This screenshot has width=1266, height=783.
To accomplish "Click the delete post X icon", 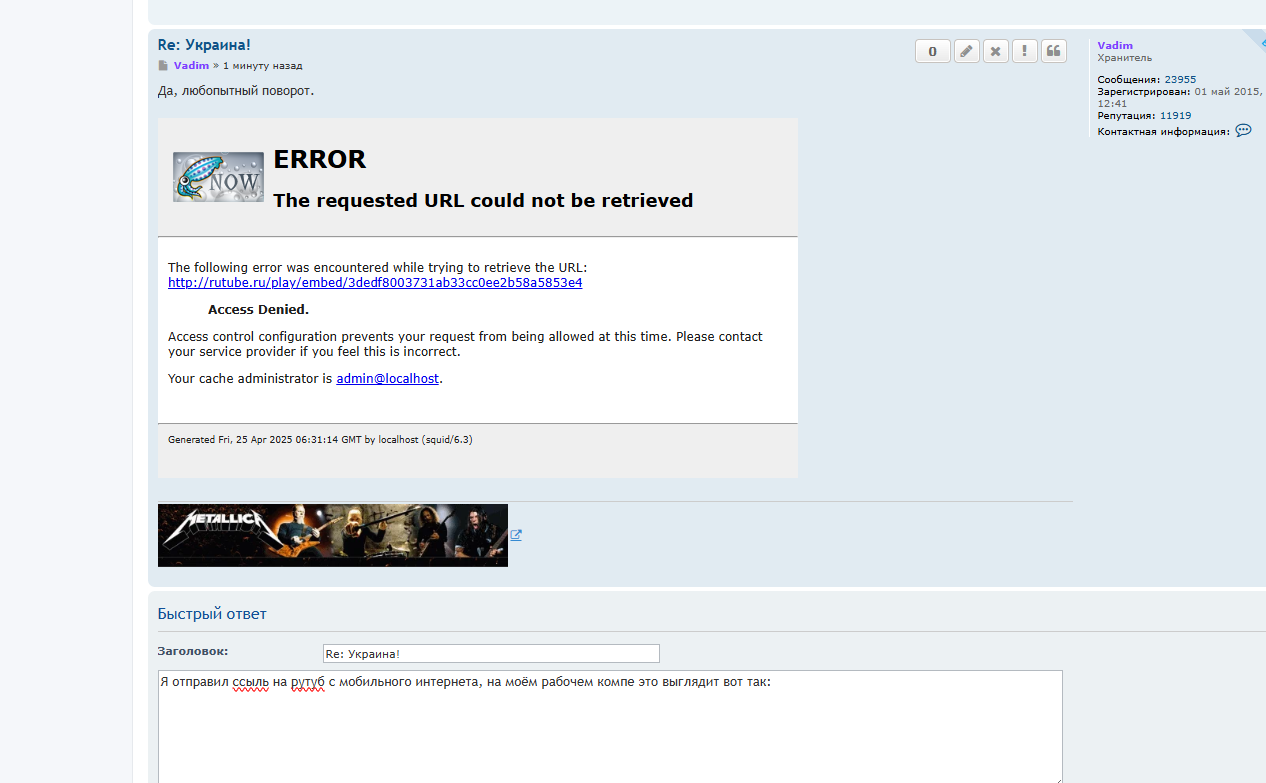I will coord(995,51).
